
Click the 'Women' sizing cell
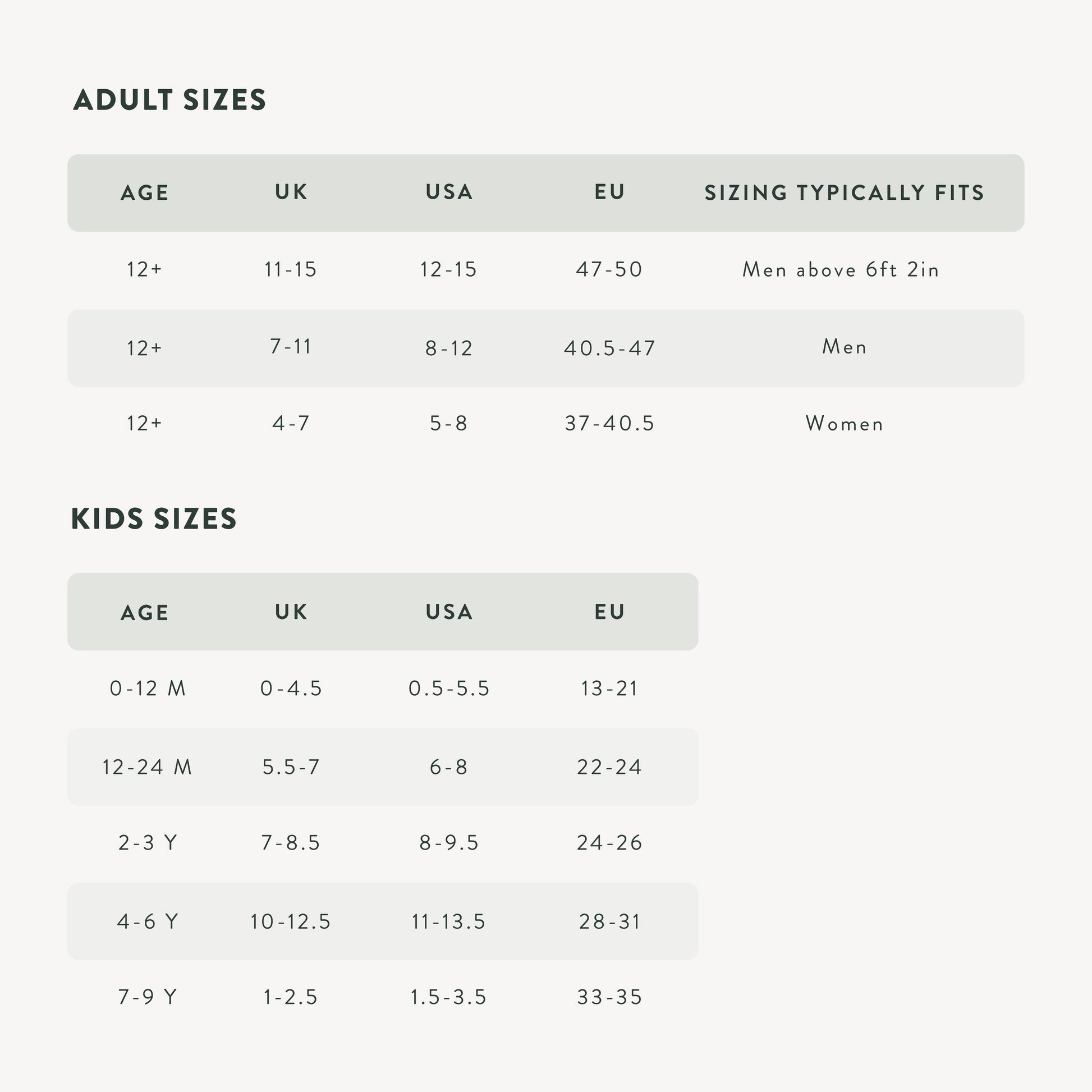[x=844, y=423]
